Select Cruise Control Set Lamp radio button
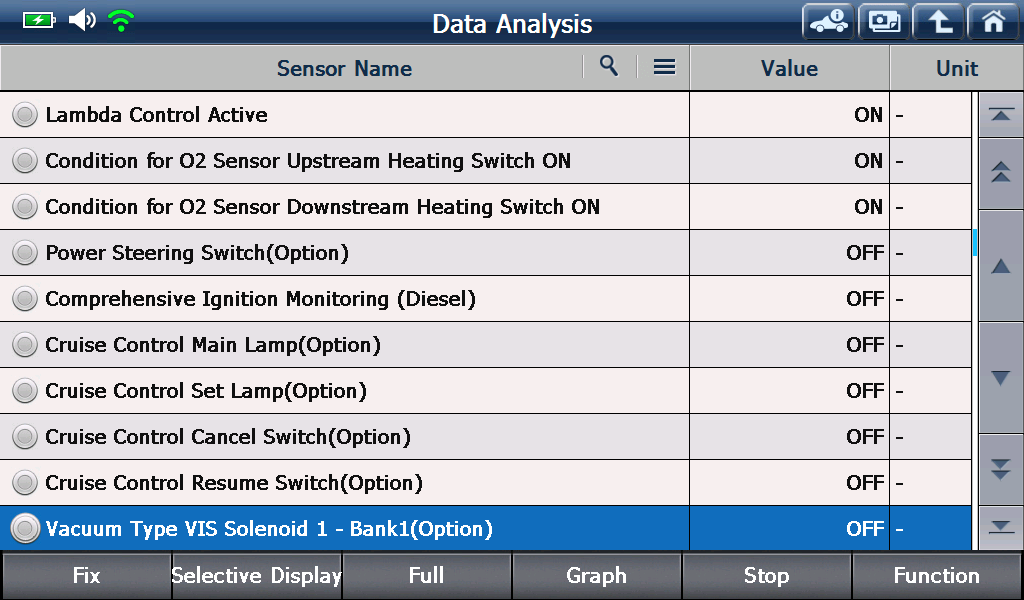This screenshot has height=600, width=1024. coord(25,390)
